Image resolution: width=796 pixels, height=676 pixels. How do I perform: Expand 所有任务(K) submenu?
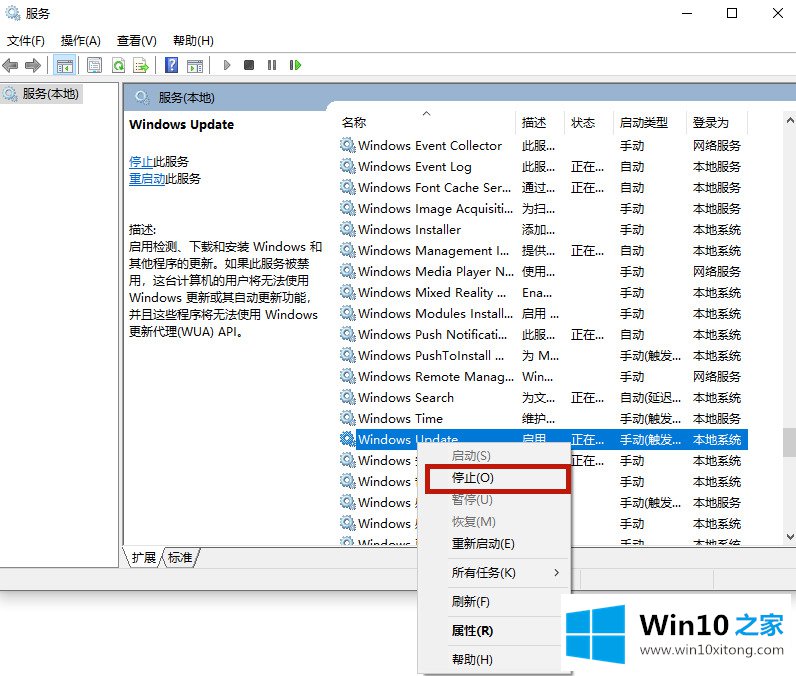(x=493, y=573)
